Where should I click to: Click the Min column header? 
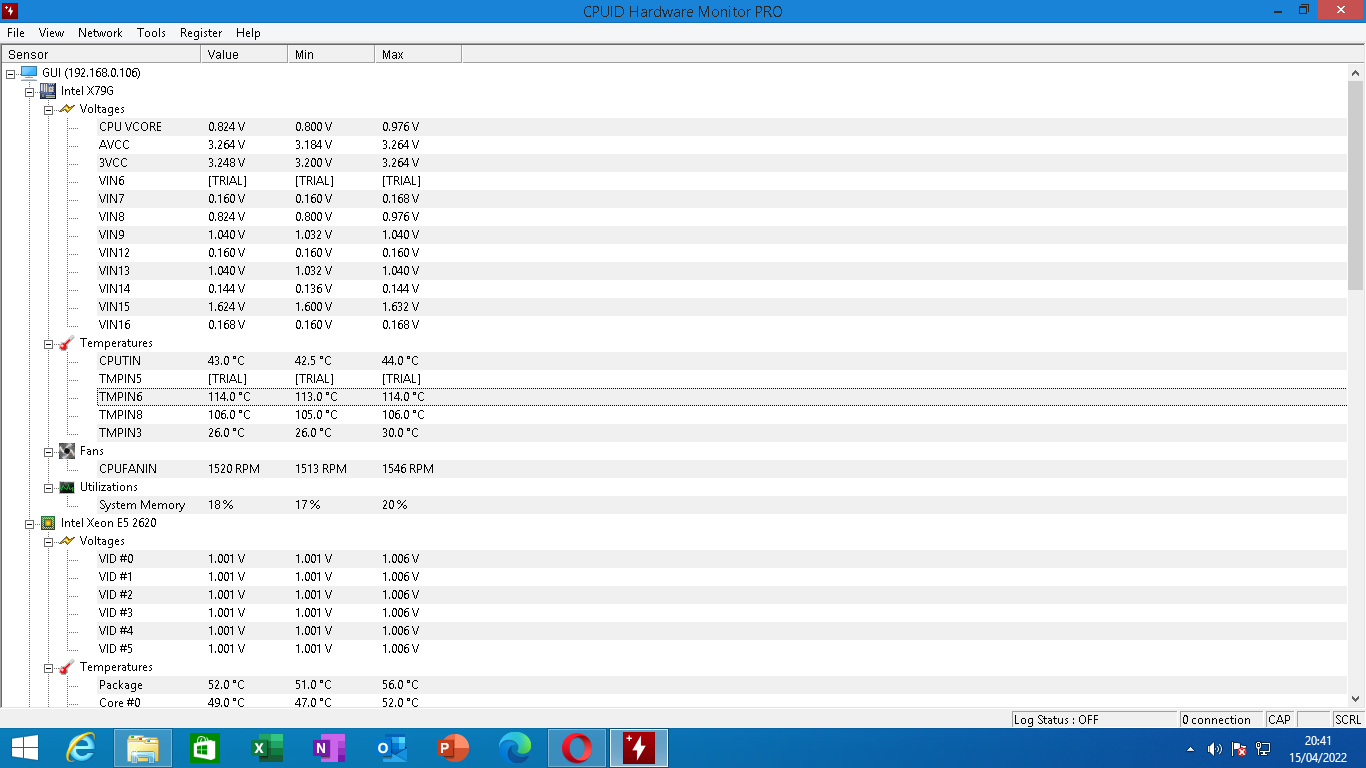(331, 54)
